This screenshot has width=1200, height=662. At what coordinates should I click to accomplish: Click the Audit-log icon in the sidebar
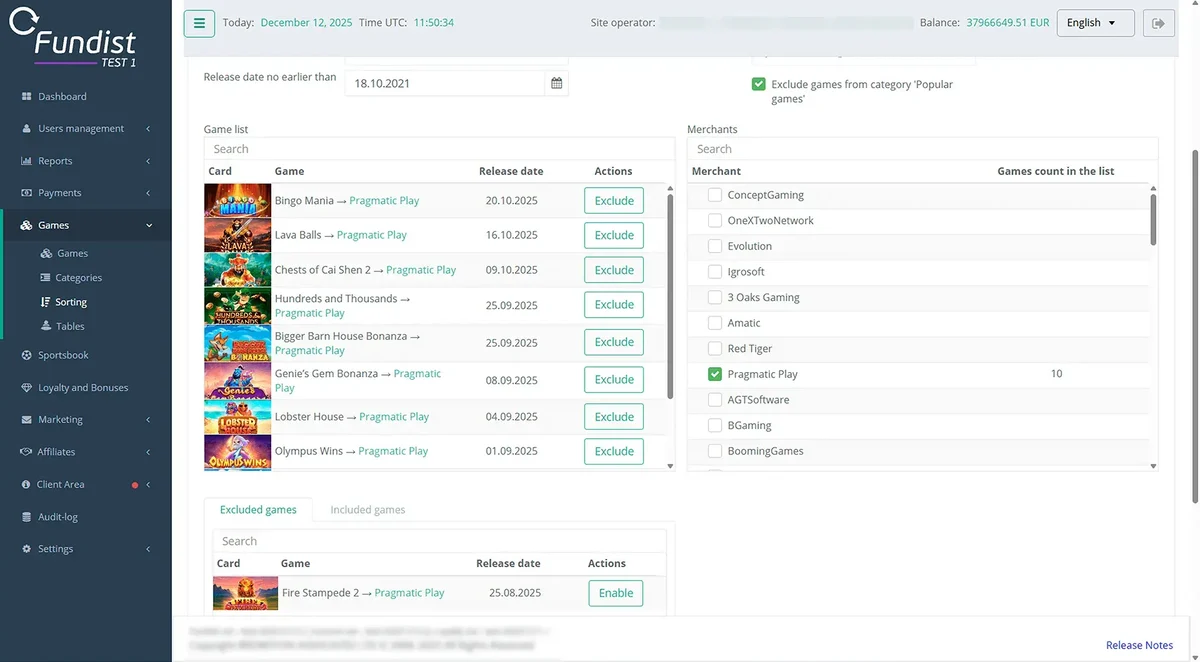pyautogui.click(x=27, y=517)
